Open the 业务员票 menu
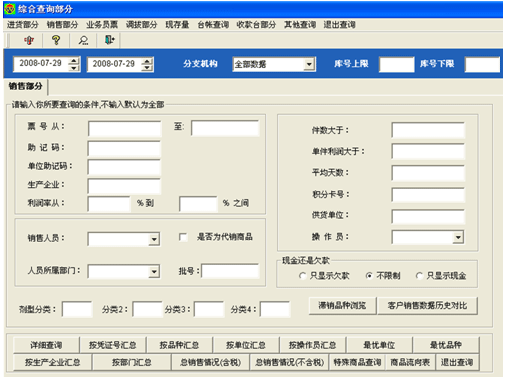505x380 pixels. click(x=102, y=25)
